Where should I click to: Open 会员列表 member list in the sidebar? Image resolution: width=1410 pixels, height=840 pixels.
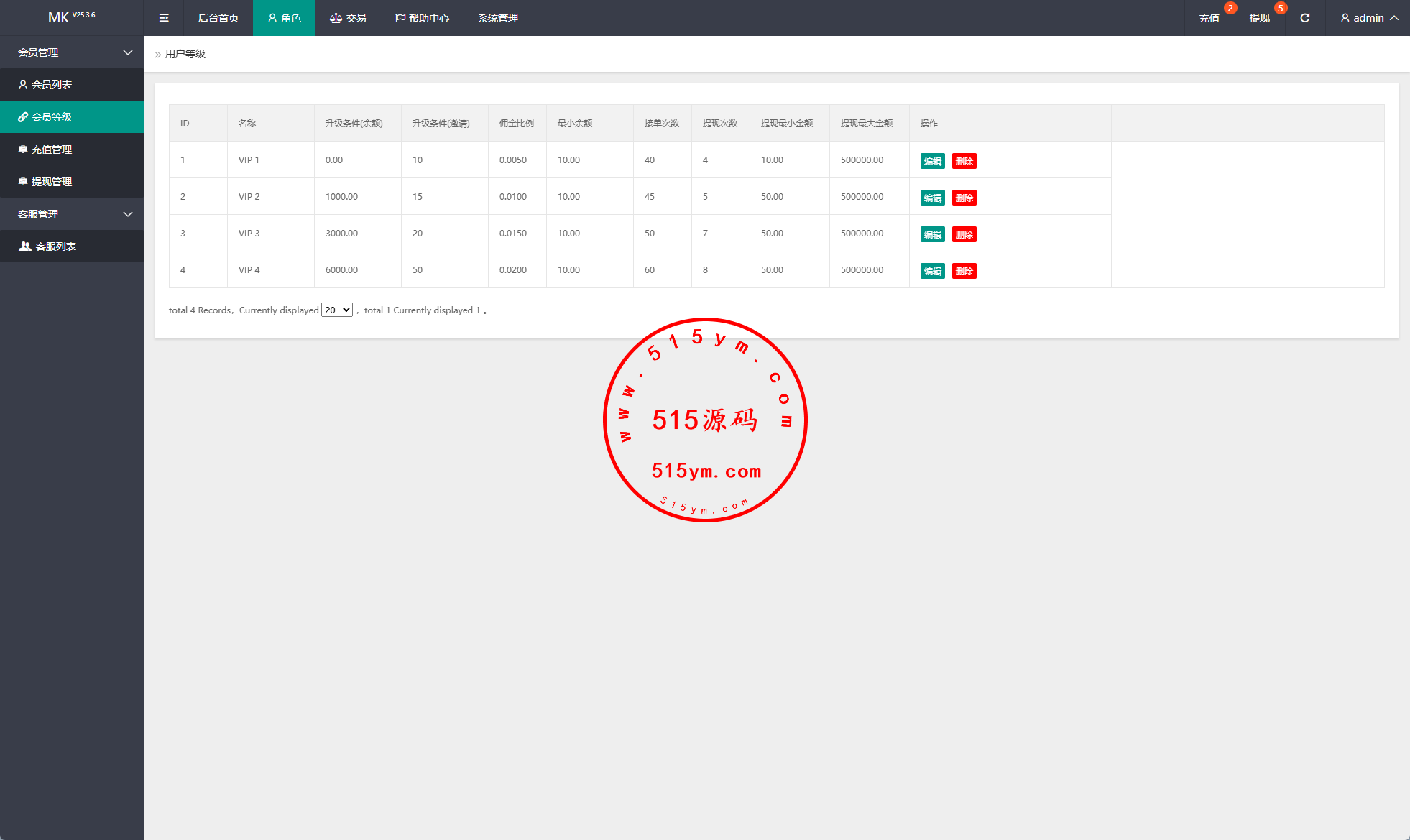click(x=52, y=85)
